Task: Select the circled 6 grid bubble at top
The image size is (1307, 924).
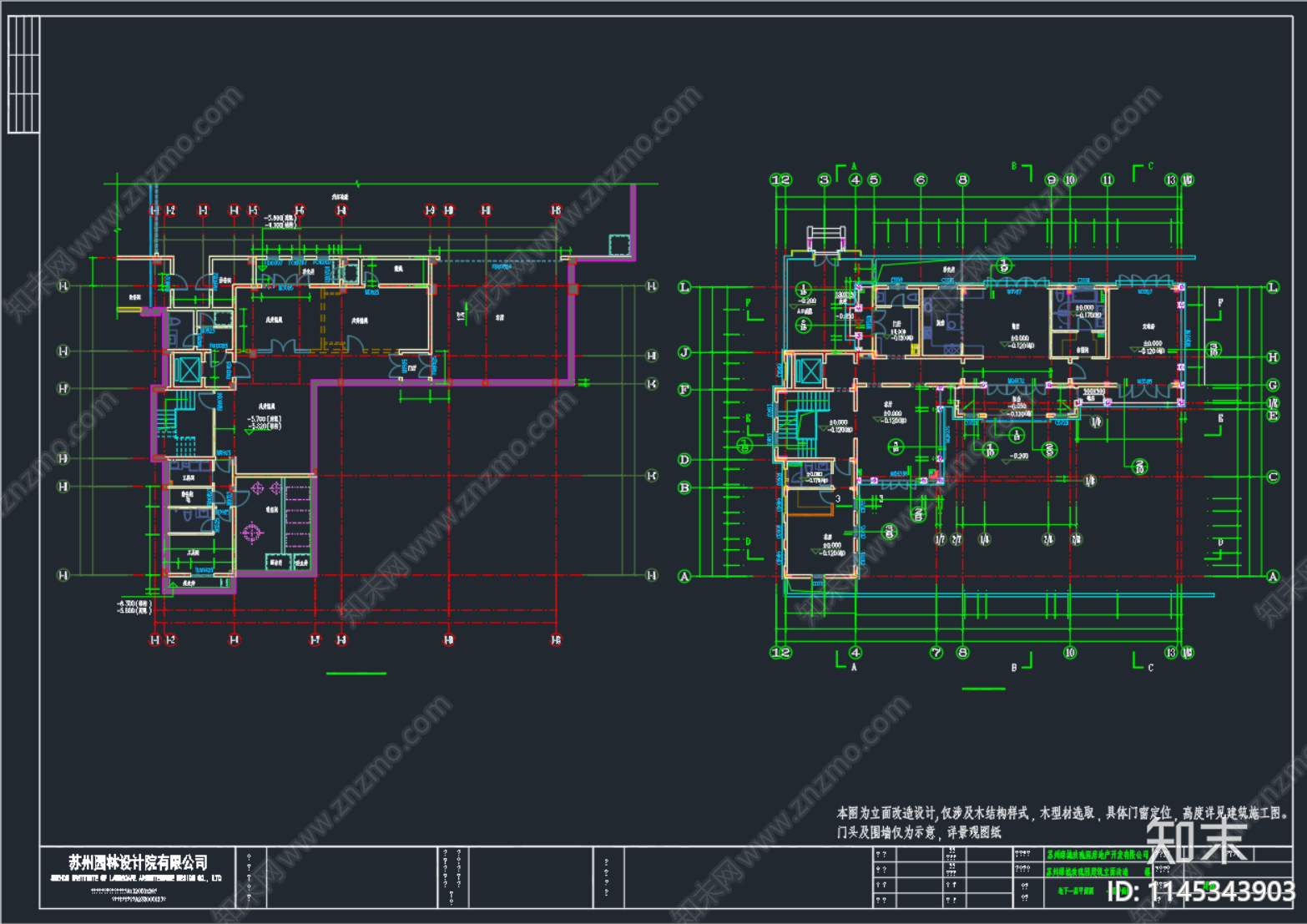Action: pos(921,179)
